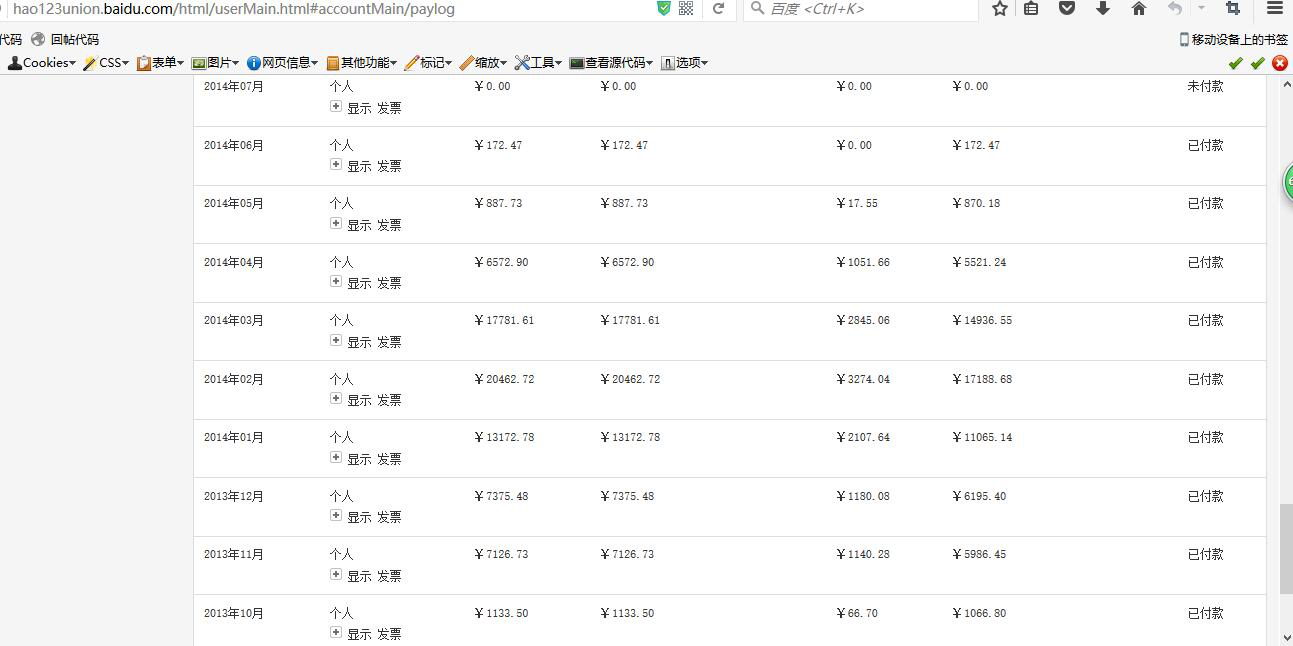Image resolution: width=1293 pixels, height=646 pixels.
Task: Click the QR code icon in address bar
Action: (686, 8)
